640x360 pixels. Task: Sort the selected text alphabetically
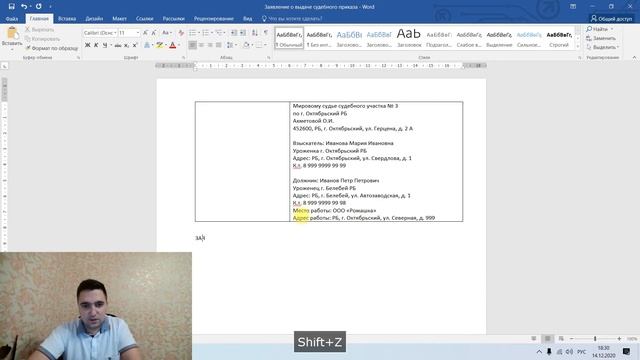pyautogui.click(x=255, y=33)
